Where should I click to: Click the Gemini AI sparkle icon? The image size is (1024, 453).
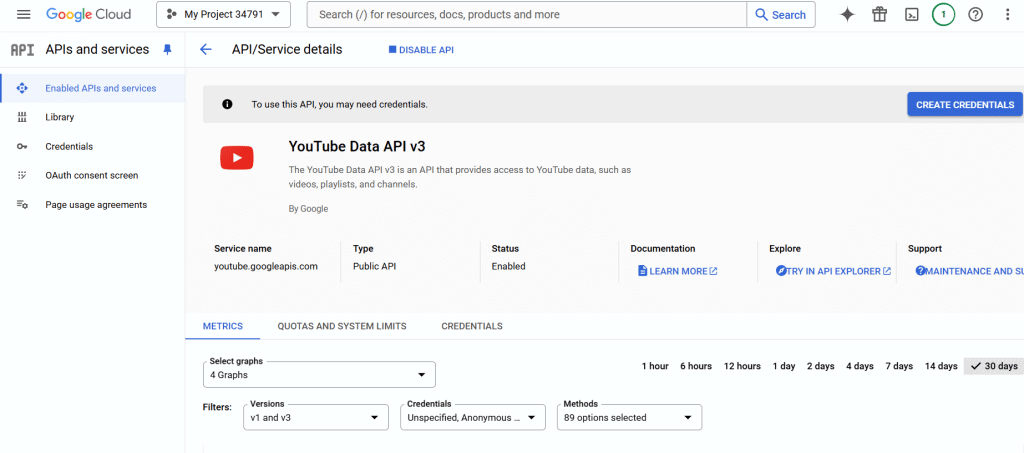(x=847, y=15)
